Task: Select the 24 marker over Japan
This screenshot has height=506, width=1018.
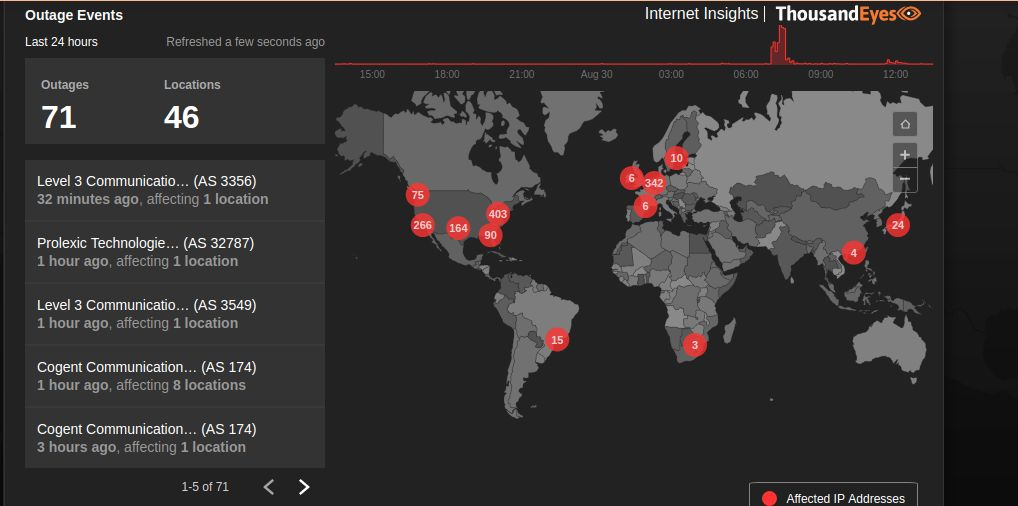Action: click(898, 225)
